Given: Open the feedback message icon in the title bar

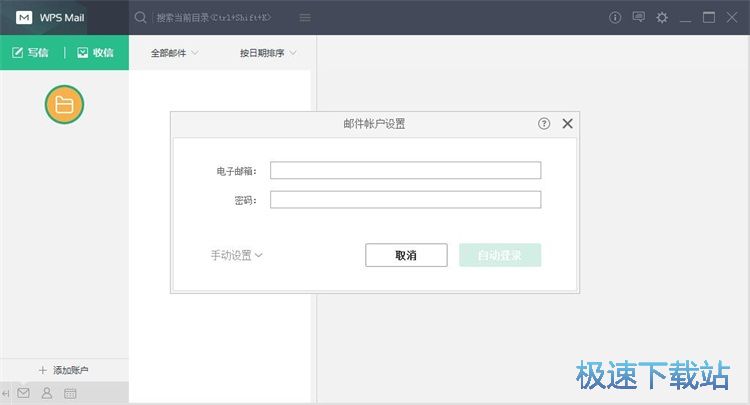Looking at the screenshot, I should point(638,17).
